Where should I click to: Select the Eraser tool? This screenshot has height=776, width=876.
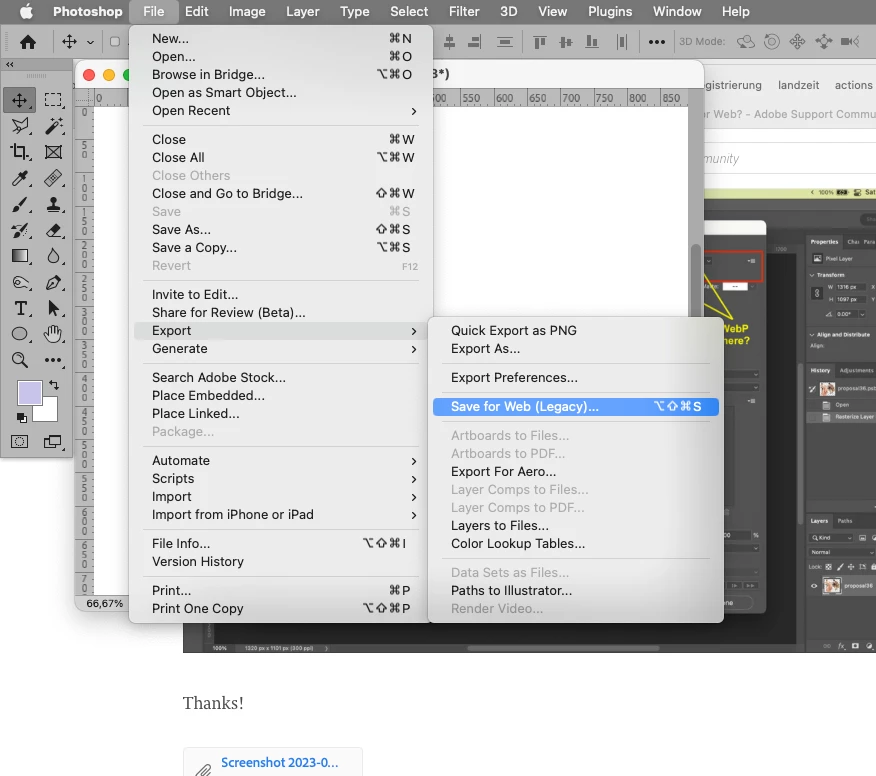[53, 230]
